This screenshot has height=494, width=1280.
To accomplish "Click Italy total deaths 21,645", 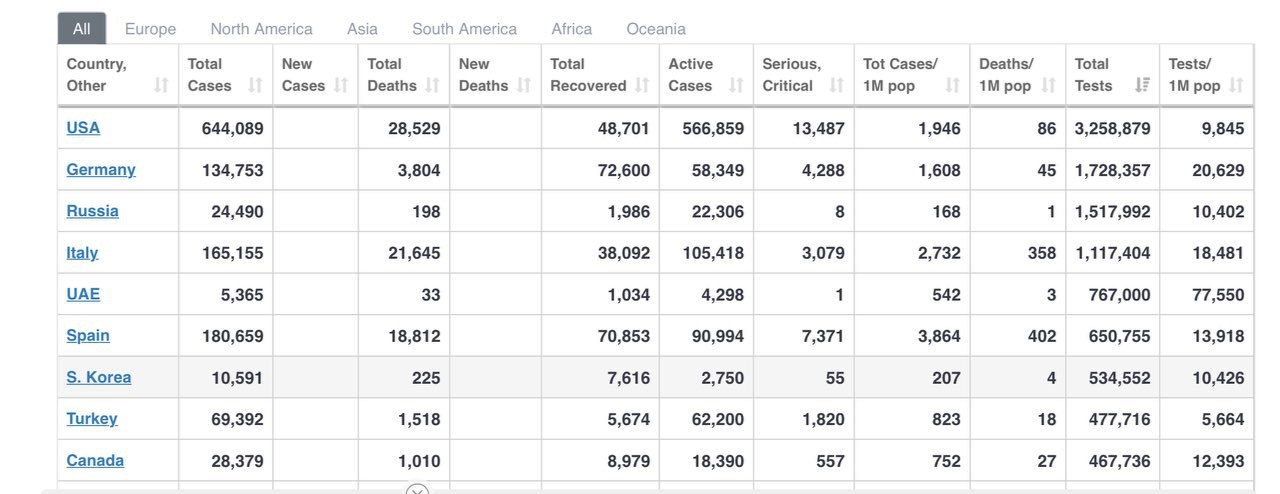I will 414,253.
